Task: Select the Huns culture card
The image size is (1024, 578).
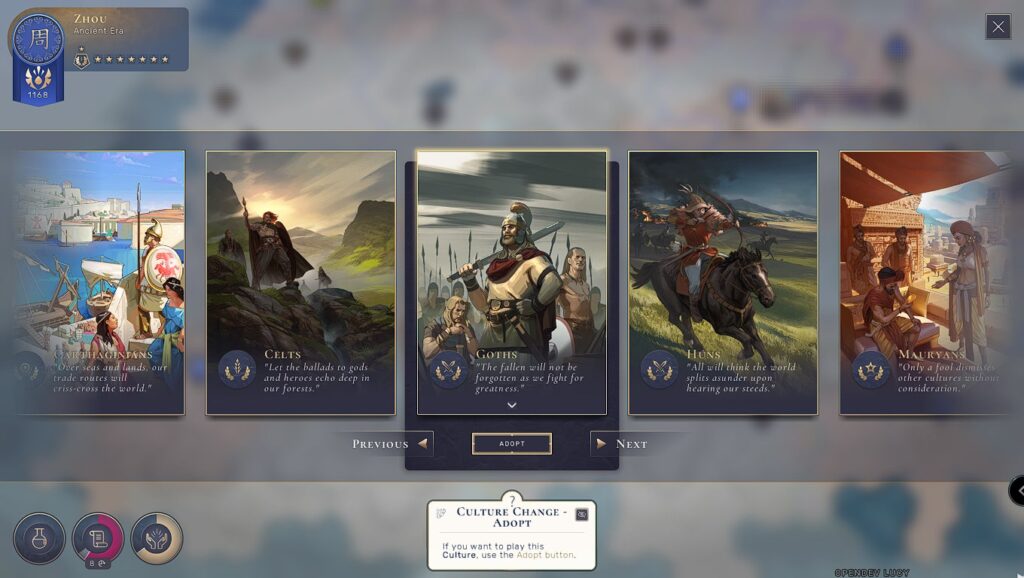Action: (x=723, y=283)
